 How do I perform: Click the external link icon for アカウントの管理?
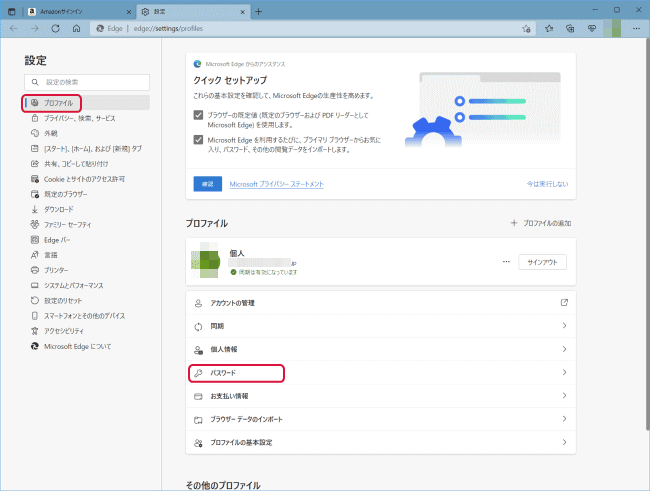pos(564,302)
